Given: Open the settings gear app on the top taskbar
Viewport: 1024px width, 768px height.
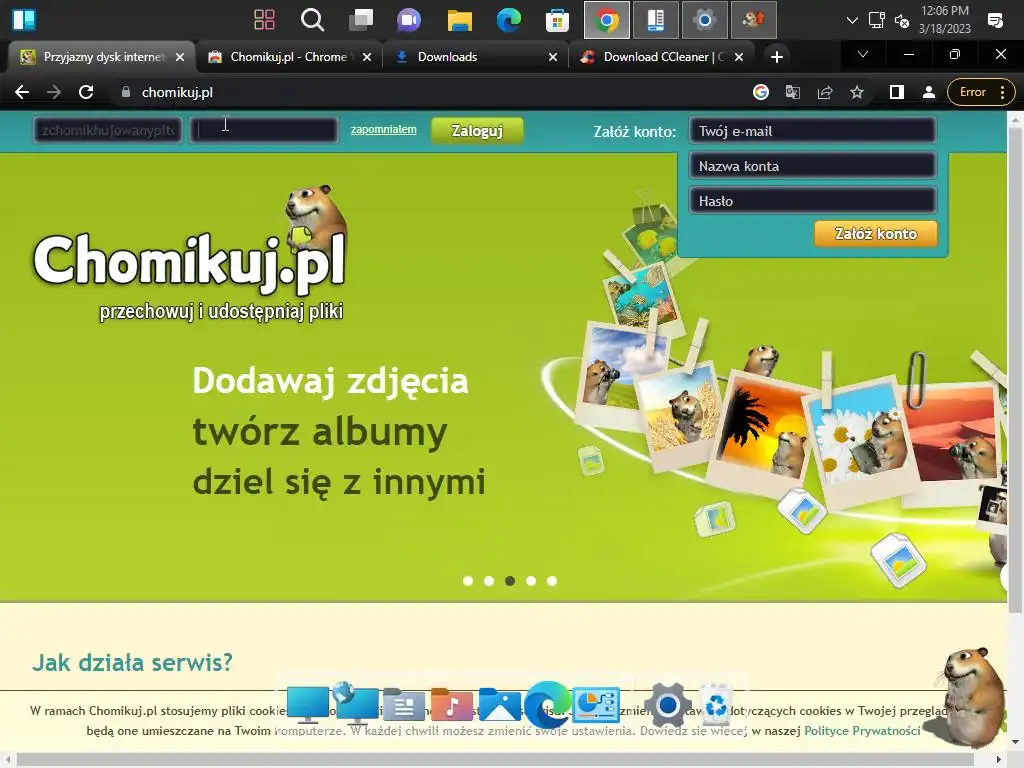Looking at the screenshot, I should coord(705,20).
